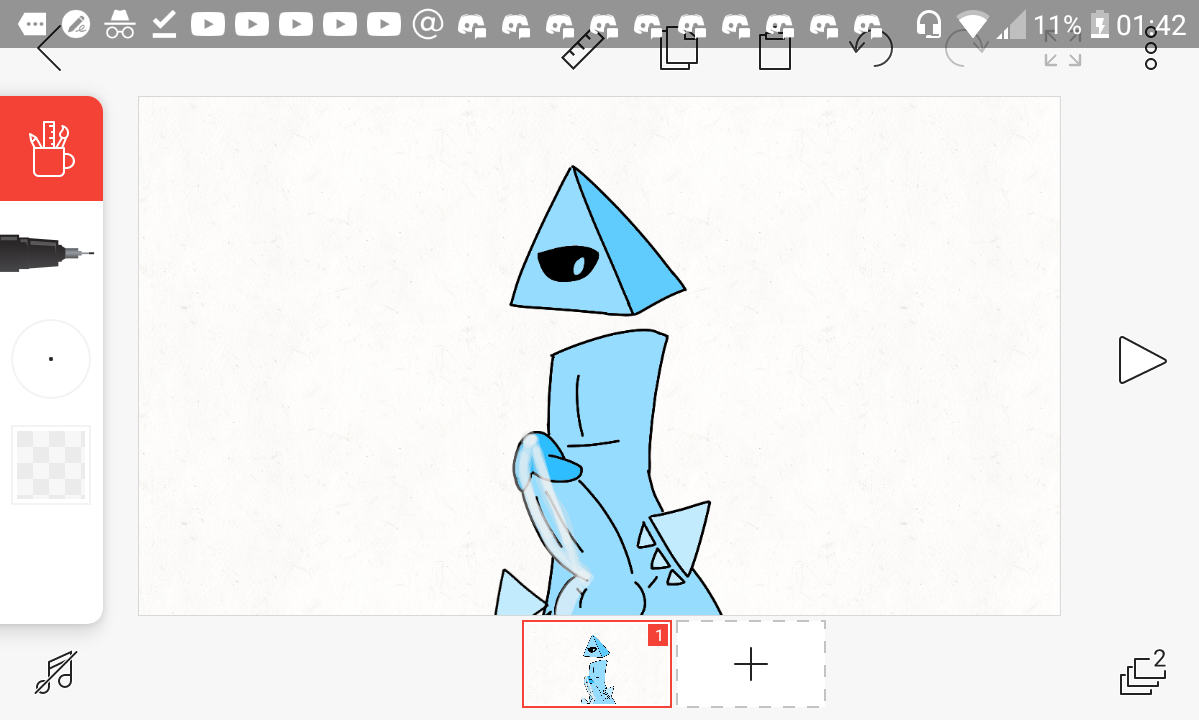Play the animation preview
This screenshot has height=720, width=1199.
click(x=1141, y=360)
